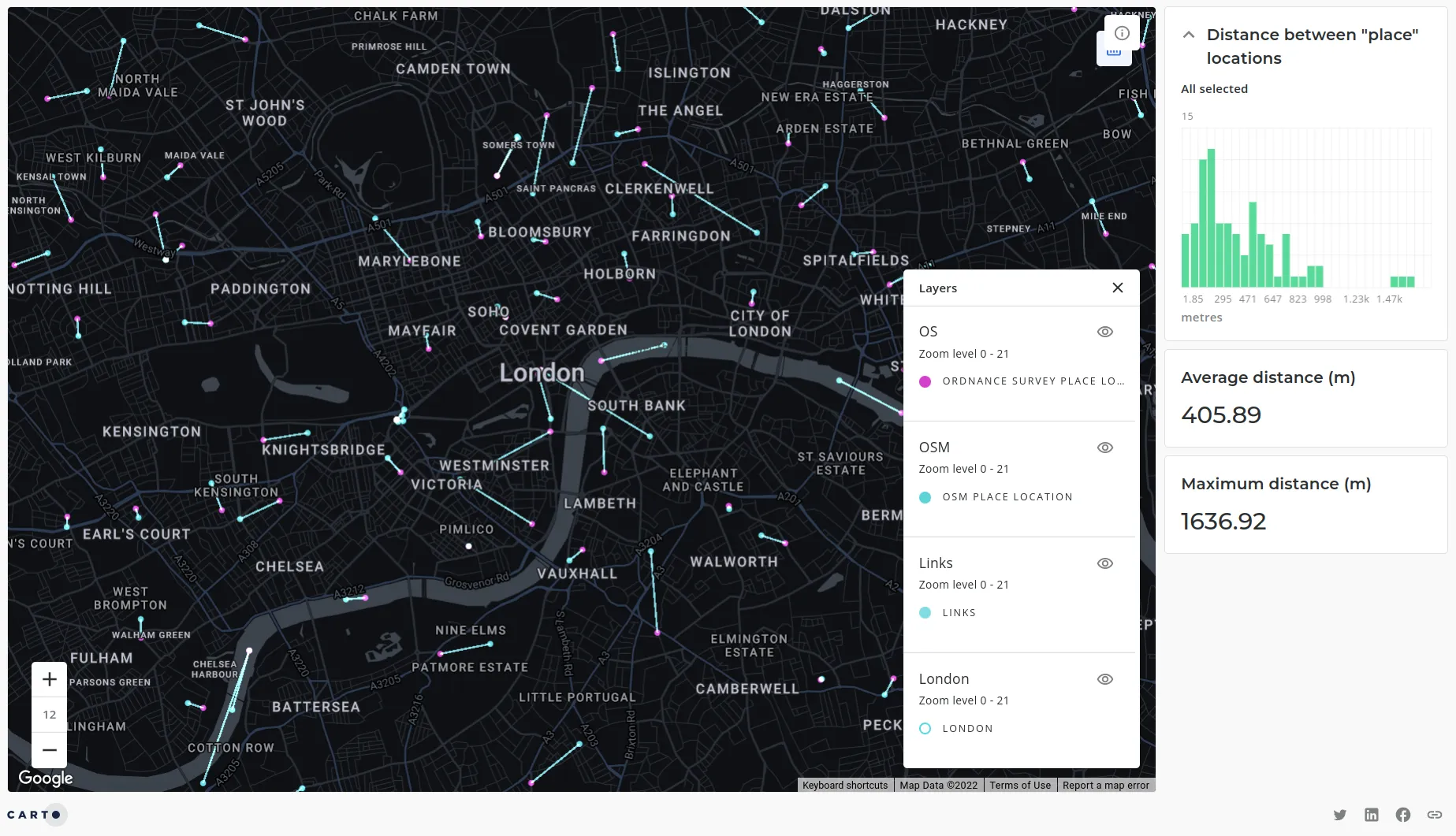The height and width of the screenshot is (836, 1456).
Task: Toggle visibility of the OSM layer
Action: click(x=1104, y=448)
